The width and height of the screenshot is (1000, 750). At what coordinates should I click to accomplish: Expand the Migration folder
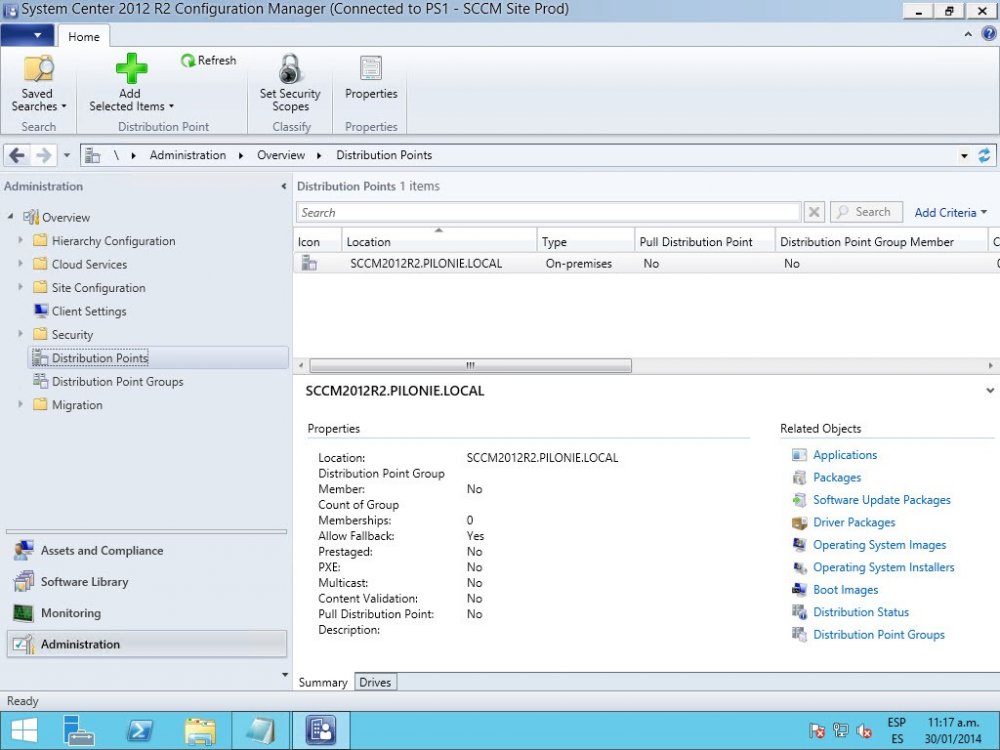coord(20,404)
